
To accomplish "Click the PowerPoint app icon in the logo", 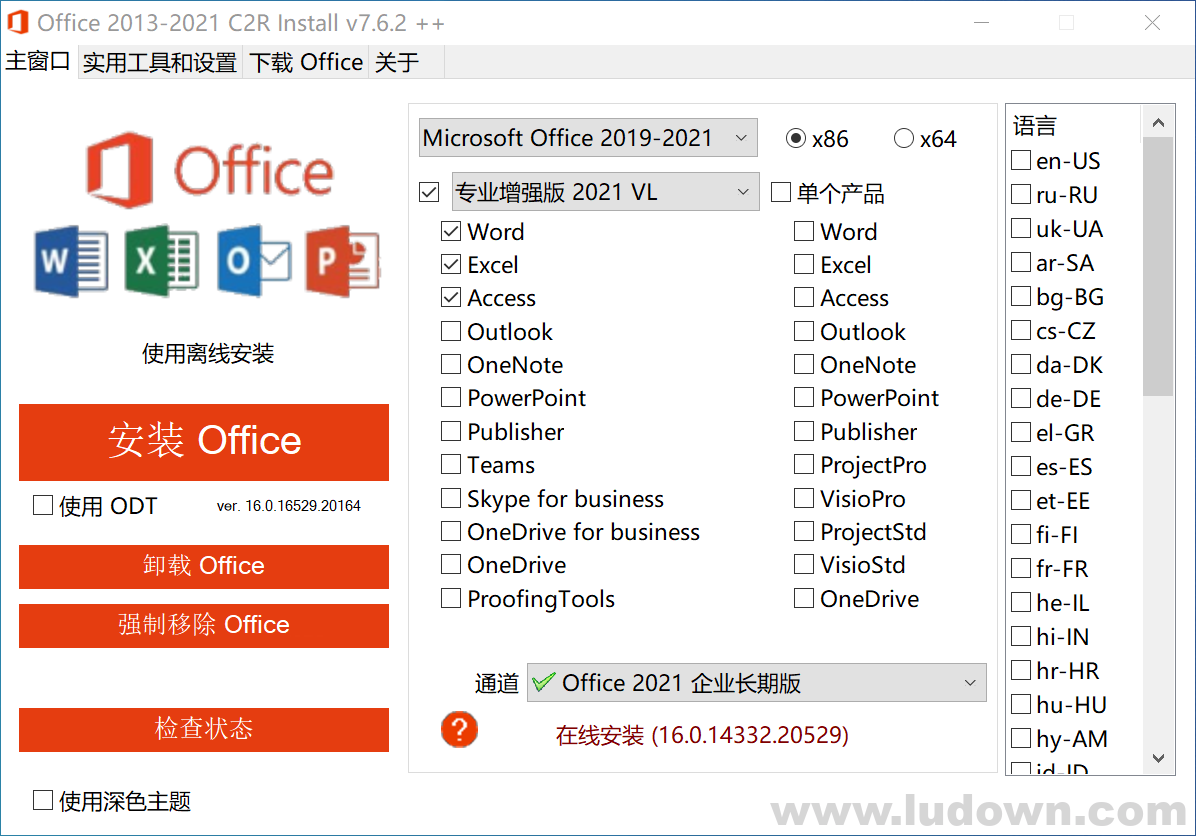I will (x=342, y=262).
